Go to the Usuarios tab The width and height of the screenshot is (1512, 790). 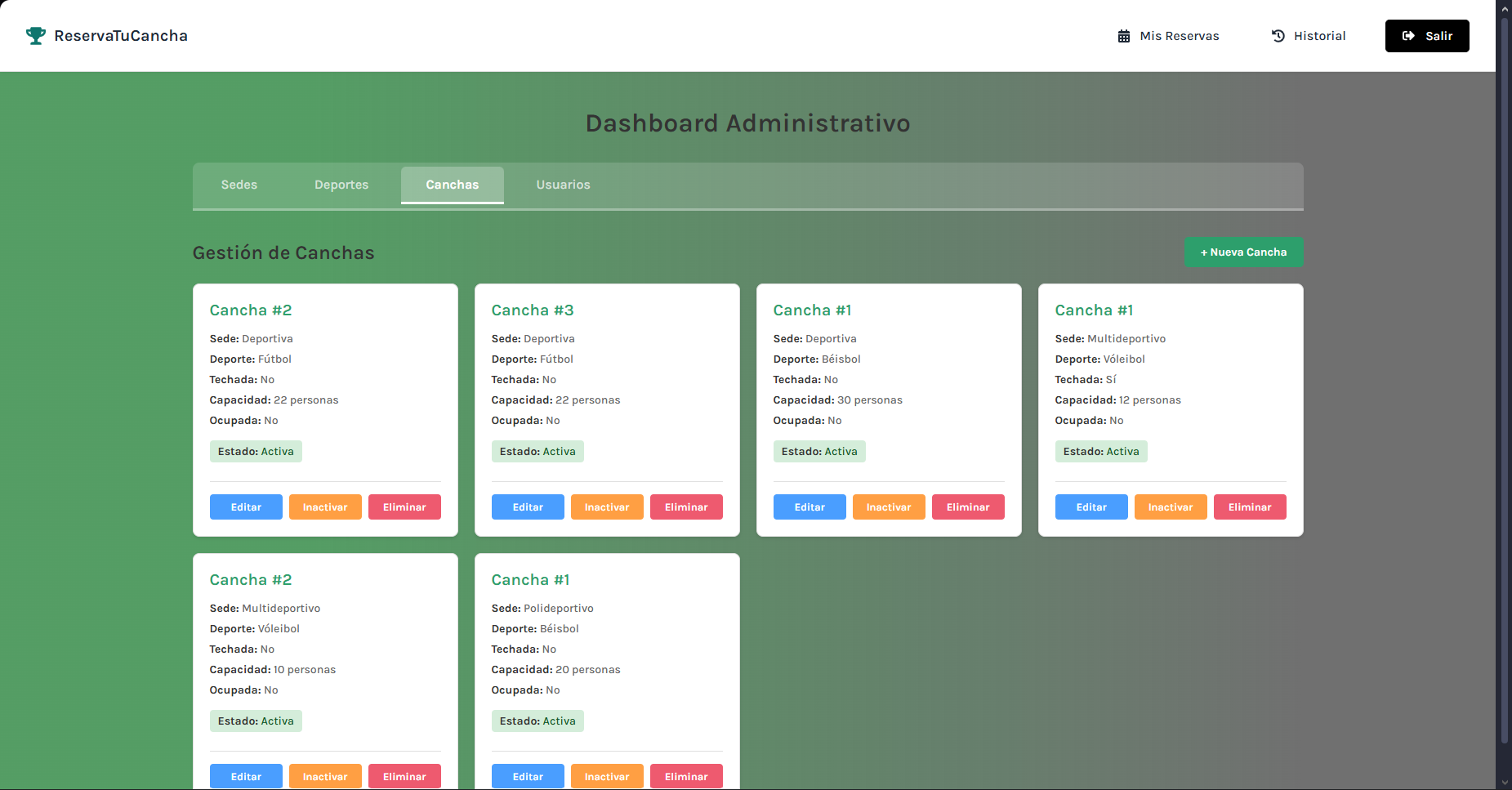(x=563, y=185)
